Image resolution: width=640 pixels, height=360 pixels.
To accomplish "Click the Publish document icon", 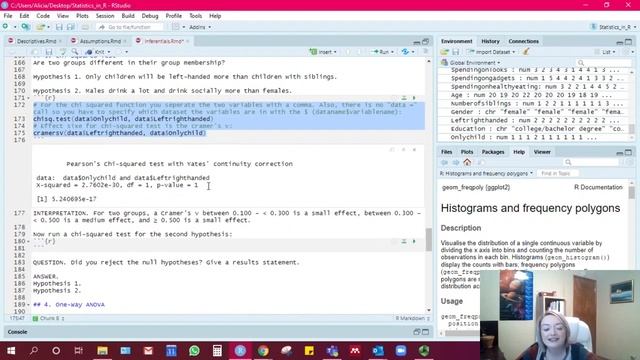I will click(405, 52).
